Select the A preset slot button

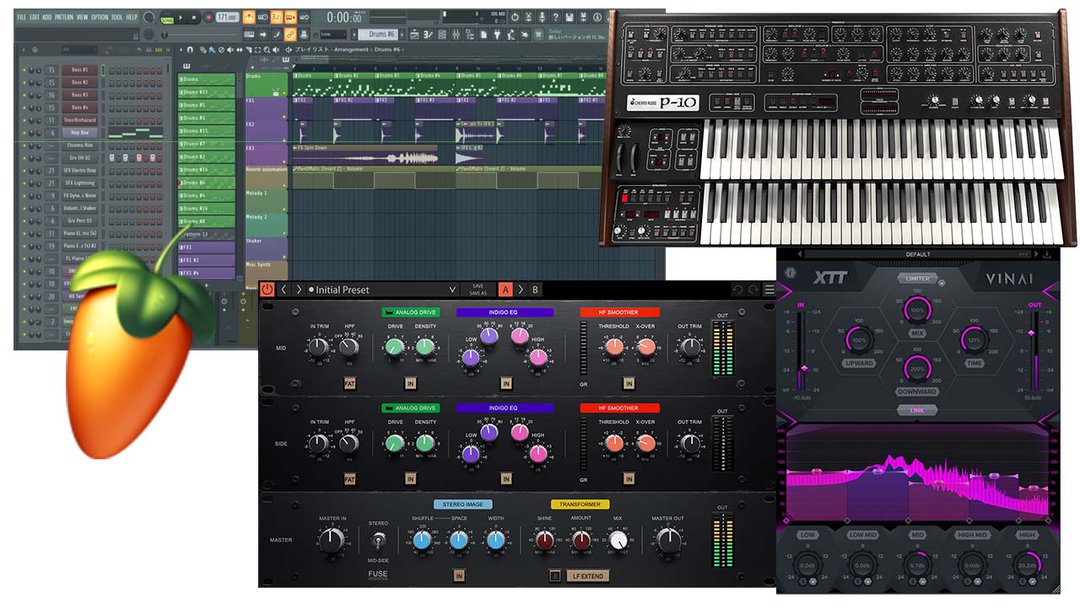(505, 290)
